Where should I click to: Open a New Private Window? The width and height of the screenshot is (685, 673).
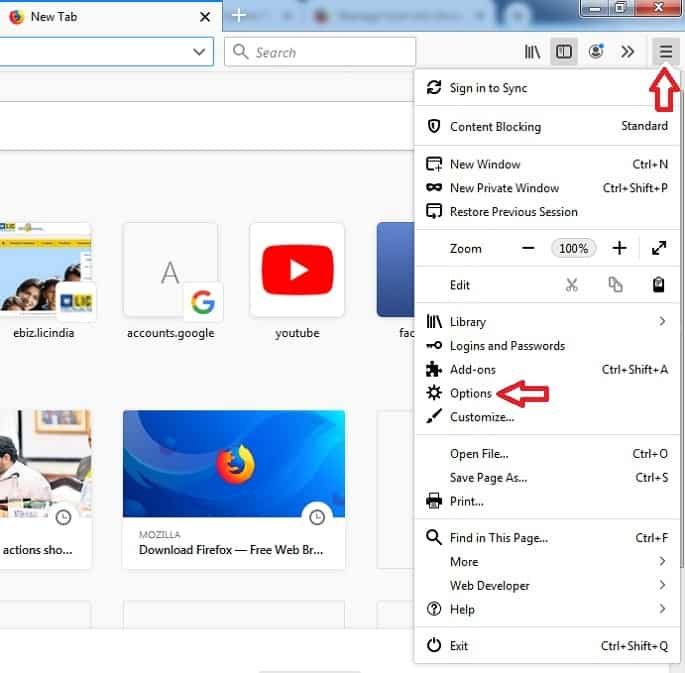547,188
